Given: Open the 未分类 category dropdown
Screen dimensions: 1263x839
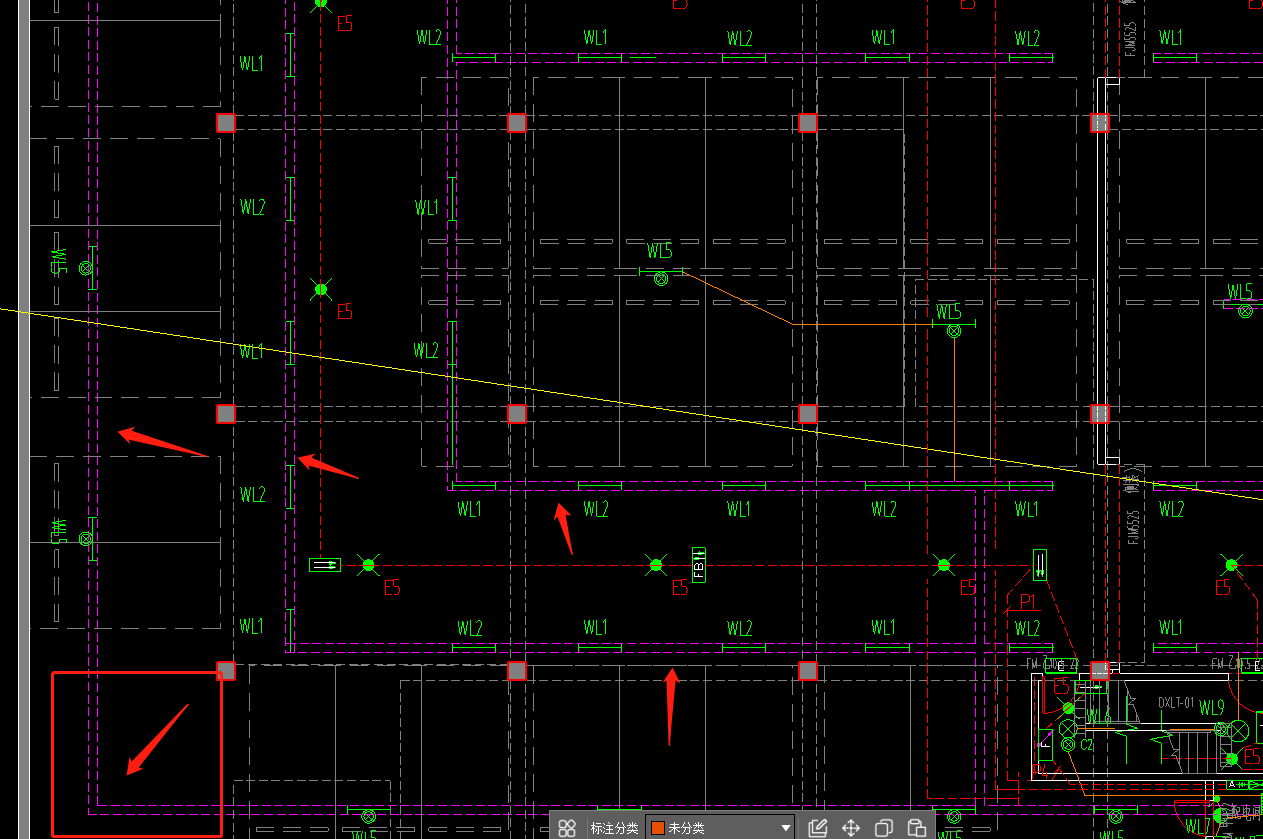Looking at the screenshot, I should [x=720, y=828].
